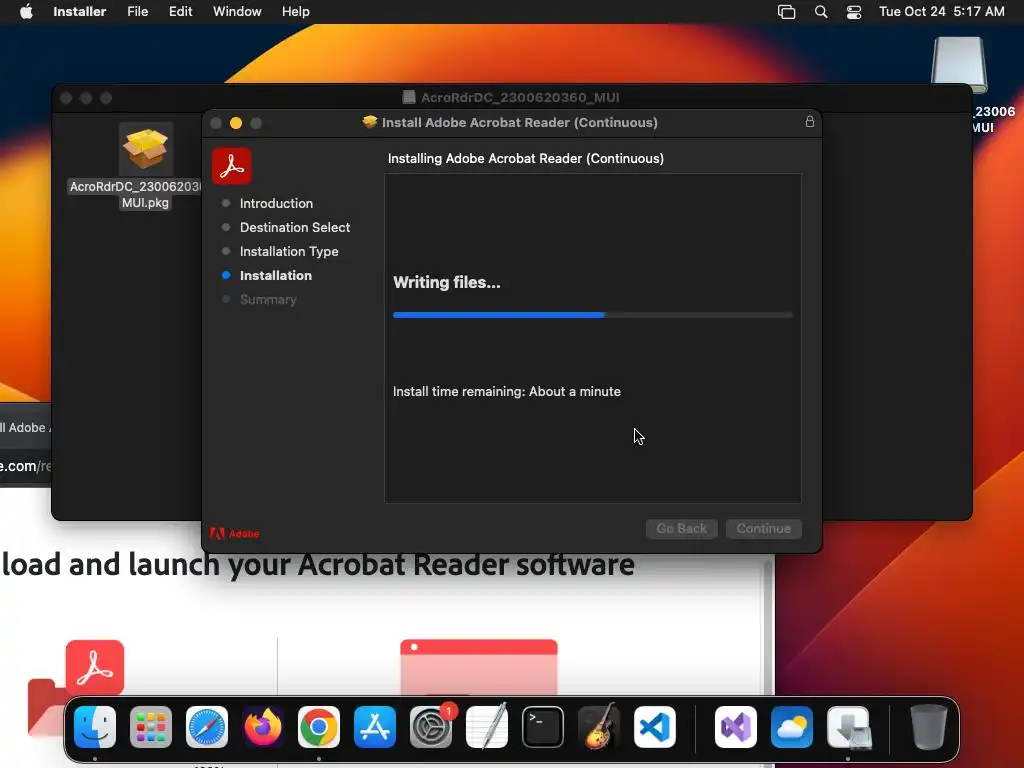
Task: Open TextEdit from the Dock
Action: (x=487, y=727)
